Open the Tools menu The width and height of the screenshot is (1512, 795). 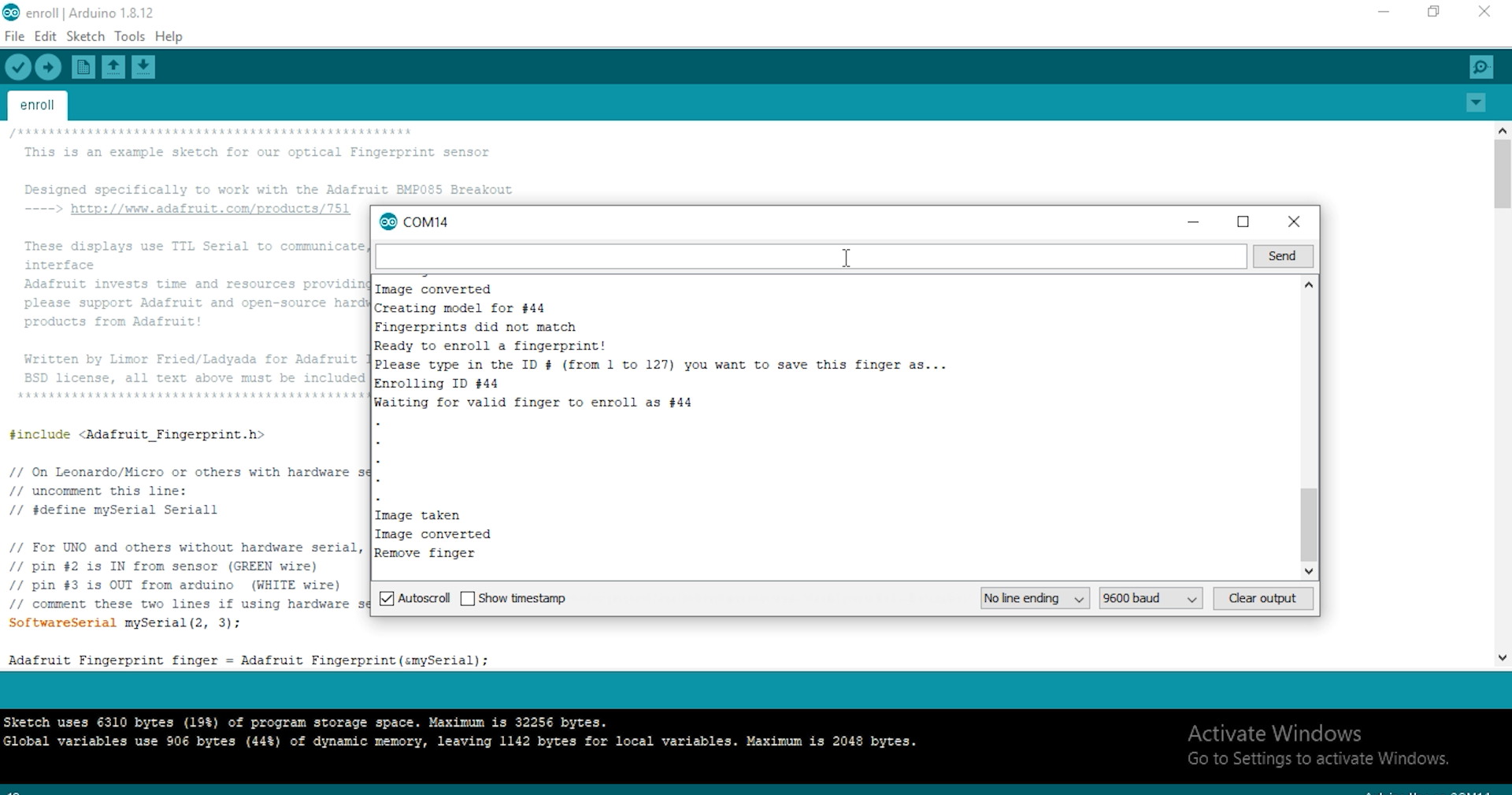[129, 36]
